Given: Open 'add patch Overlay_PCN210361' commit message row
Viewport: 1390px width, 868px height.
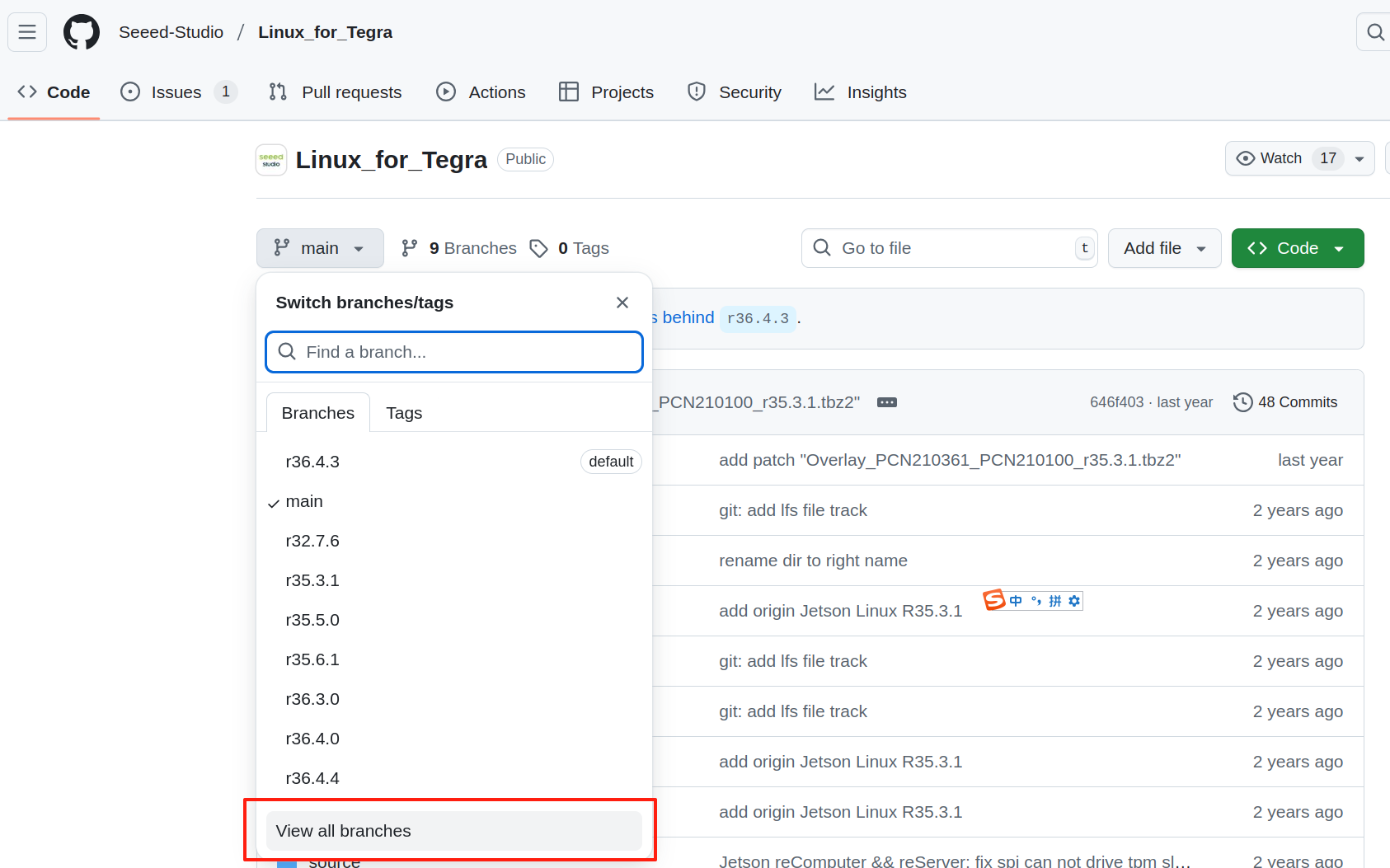Looking at the screenshot, I should (950, 460).
